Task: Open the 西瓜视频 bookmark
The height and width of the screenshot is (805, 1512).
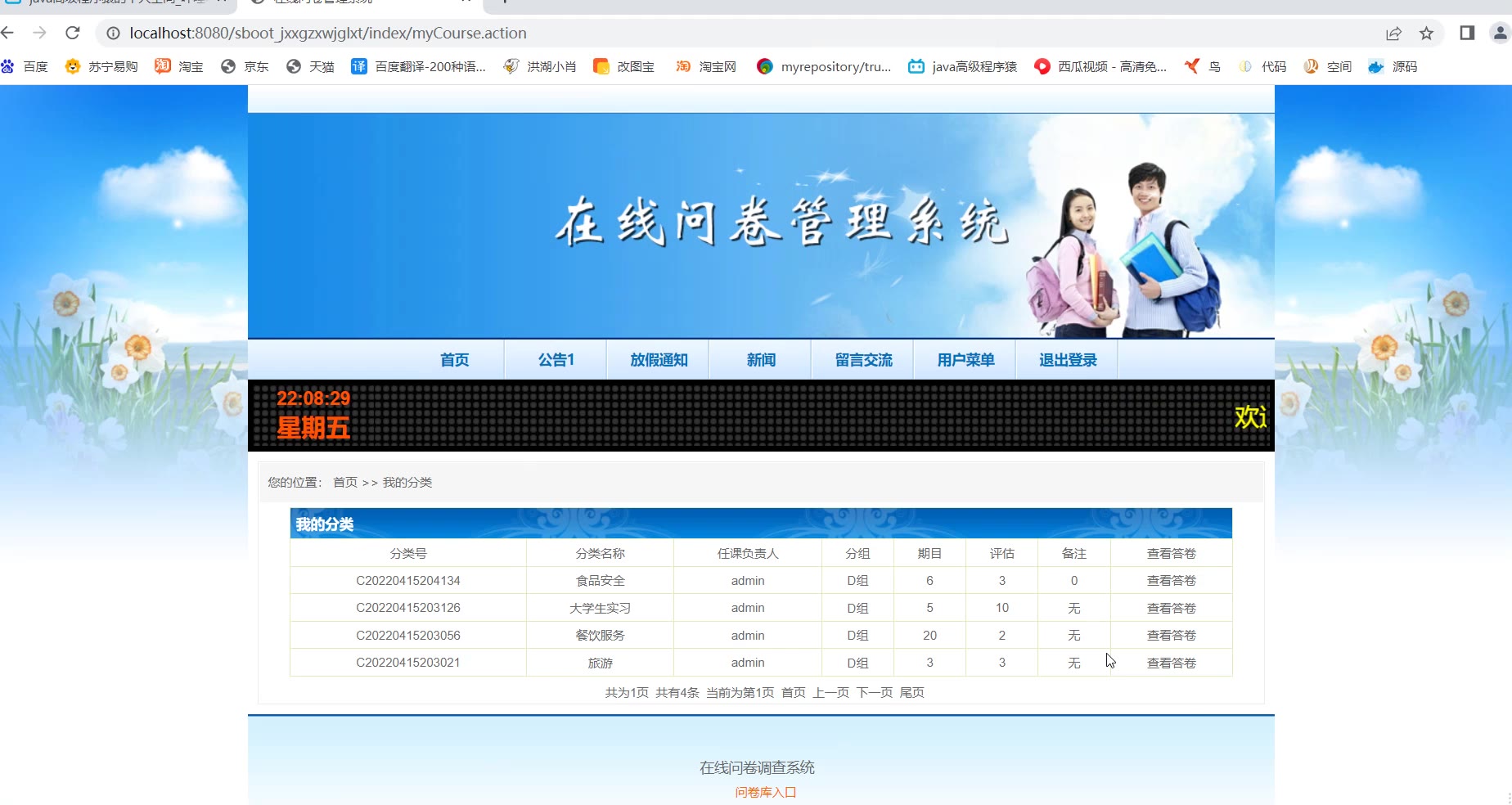Action: 1100,66
